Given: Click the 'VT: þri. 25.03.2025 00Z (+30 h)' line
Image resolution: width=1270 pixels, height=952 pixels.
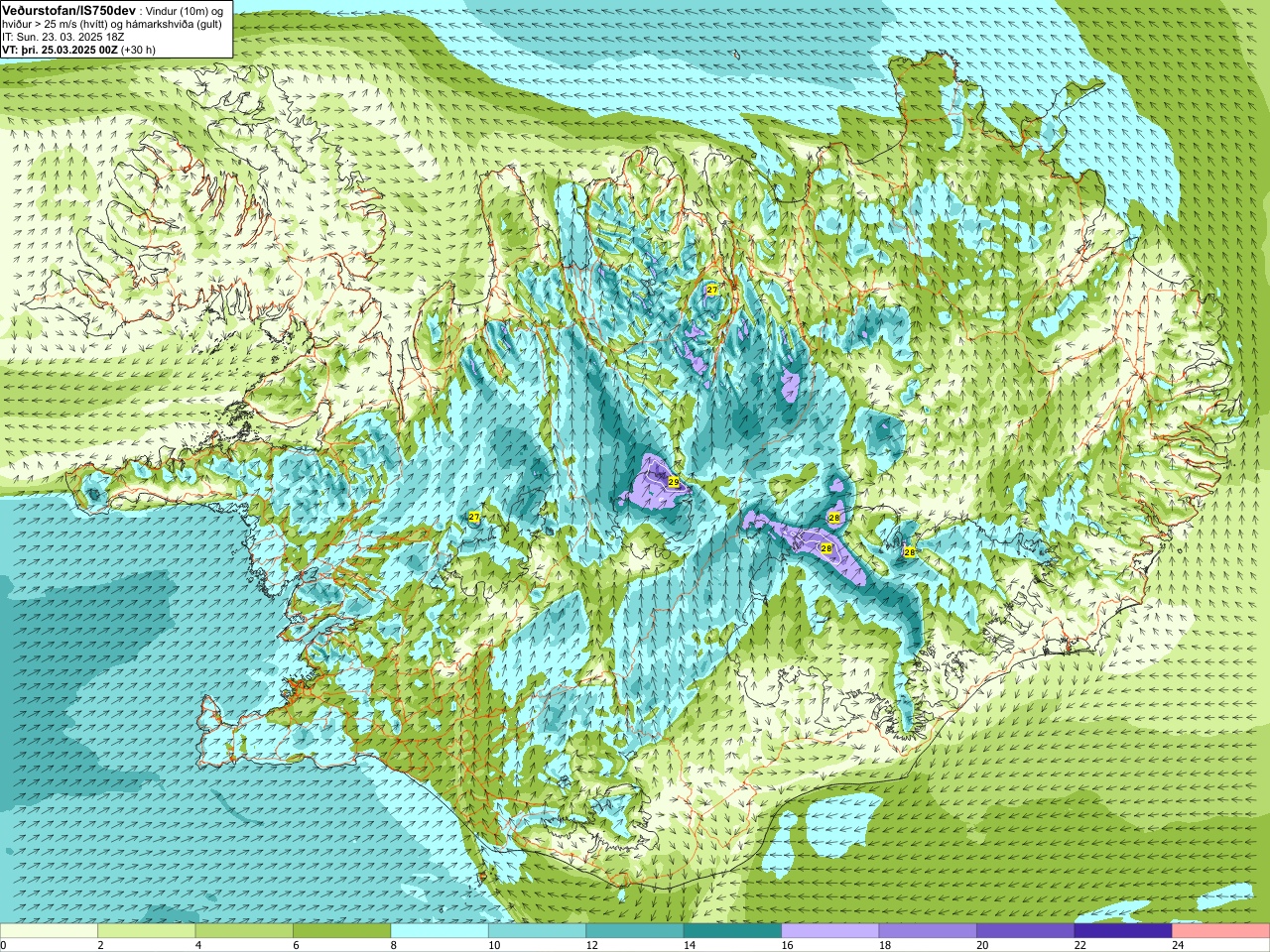Looking at the screenshot, I should click(x=78, y=50).
